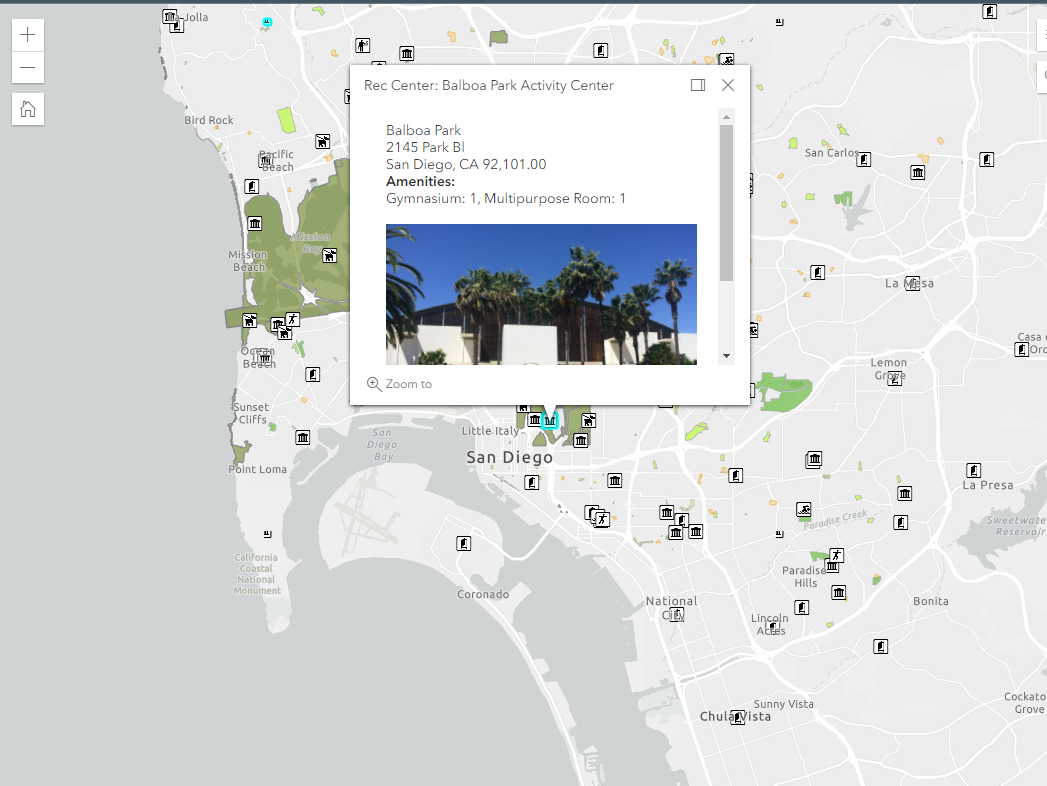Dock the Balboa Park popup window
The width and height of the screenshot is (1047, 786).
click(697, 85)
